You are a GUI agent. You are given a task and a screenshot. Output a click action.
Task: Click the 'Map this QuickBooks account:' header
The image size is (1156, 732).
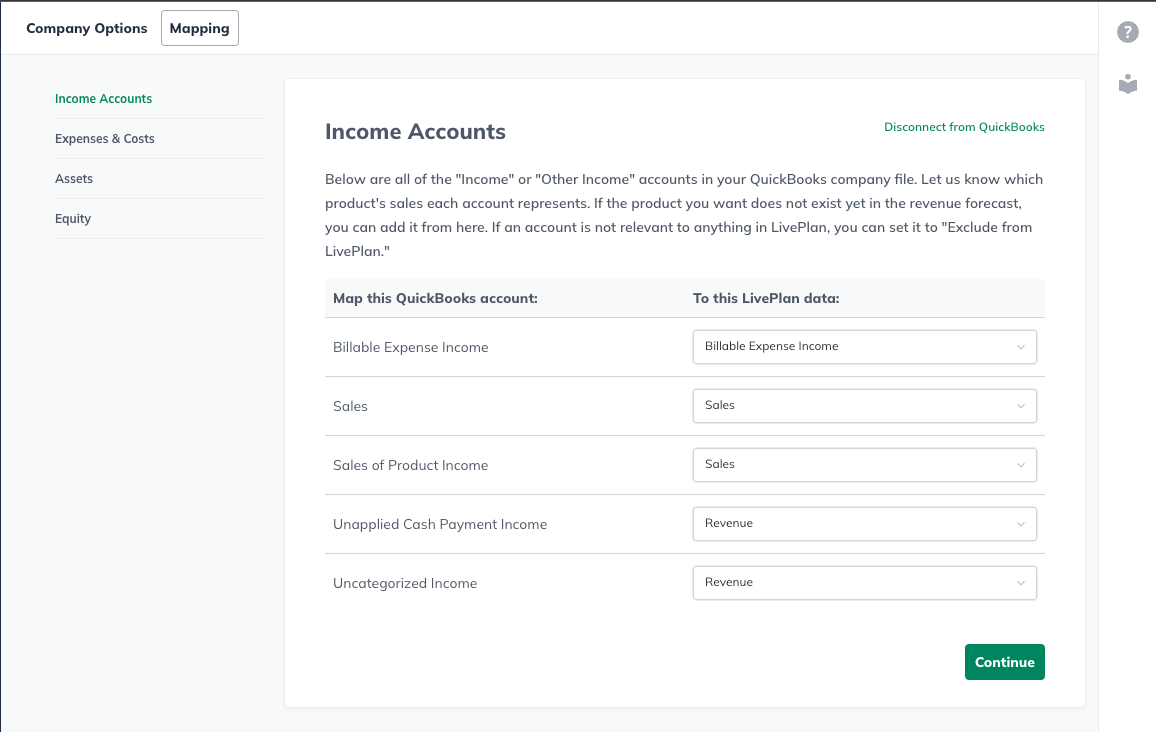tap(435, 299)
